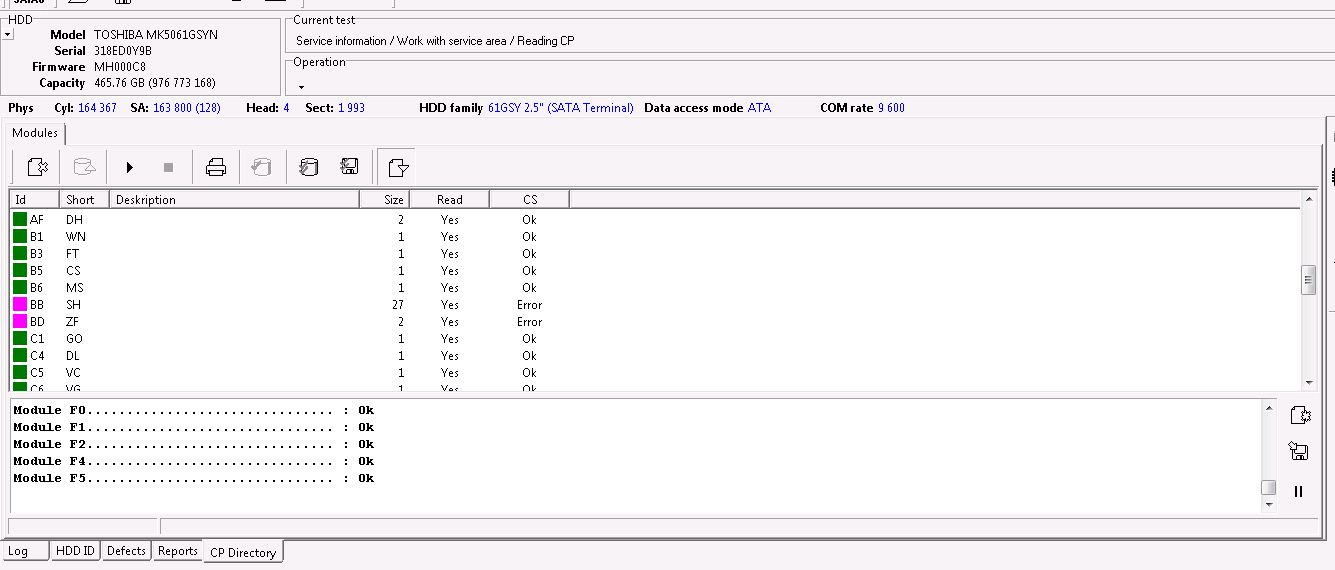Click firmware value MH000C8
The height and width of the screenshot is (570, 1335).
[121, 67]
